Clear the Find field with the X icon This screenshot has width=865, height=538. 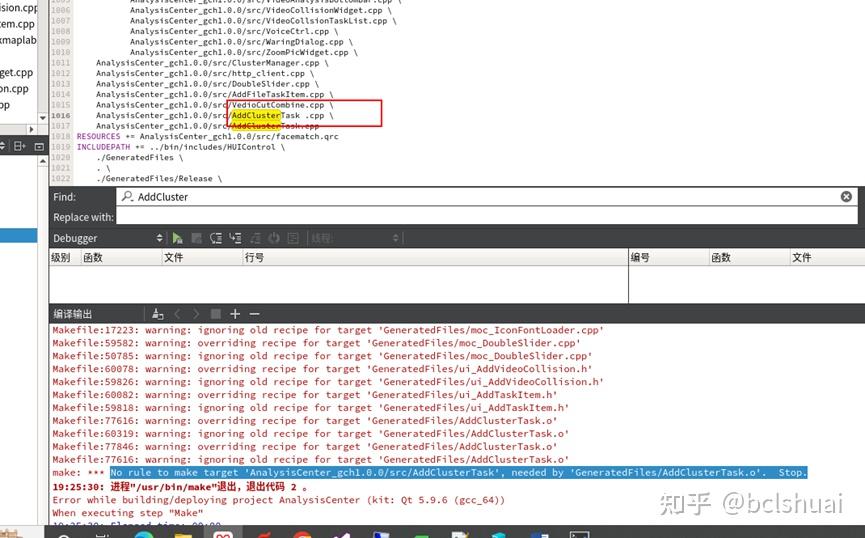point(846,196)
